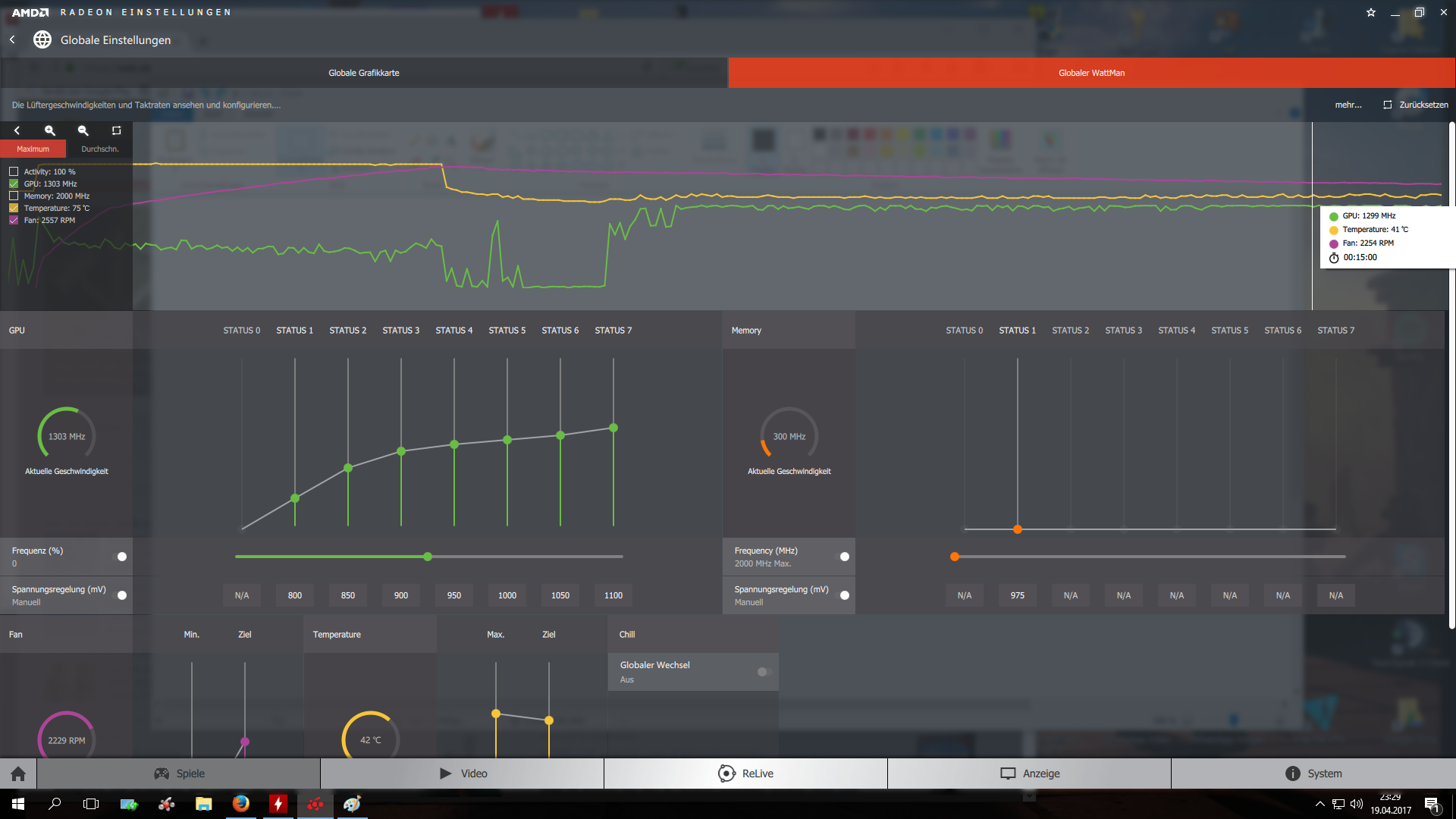Screen dimensions: 1456x819
Task: Zoom in on the WattMan graph
Action: [50, 130]
